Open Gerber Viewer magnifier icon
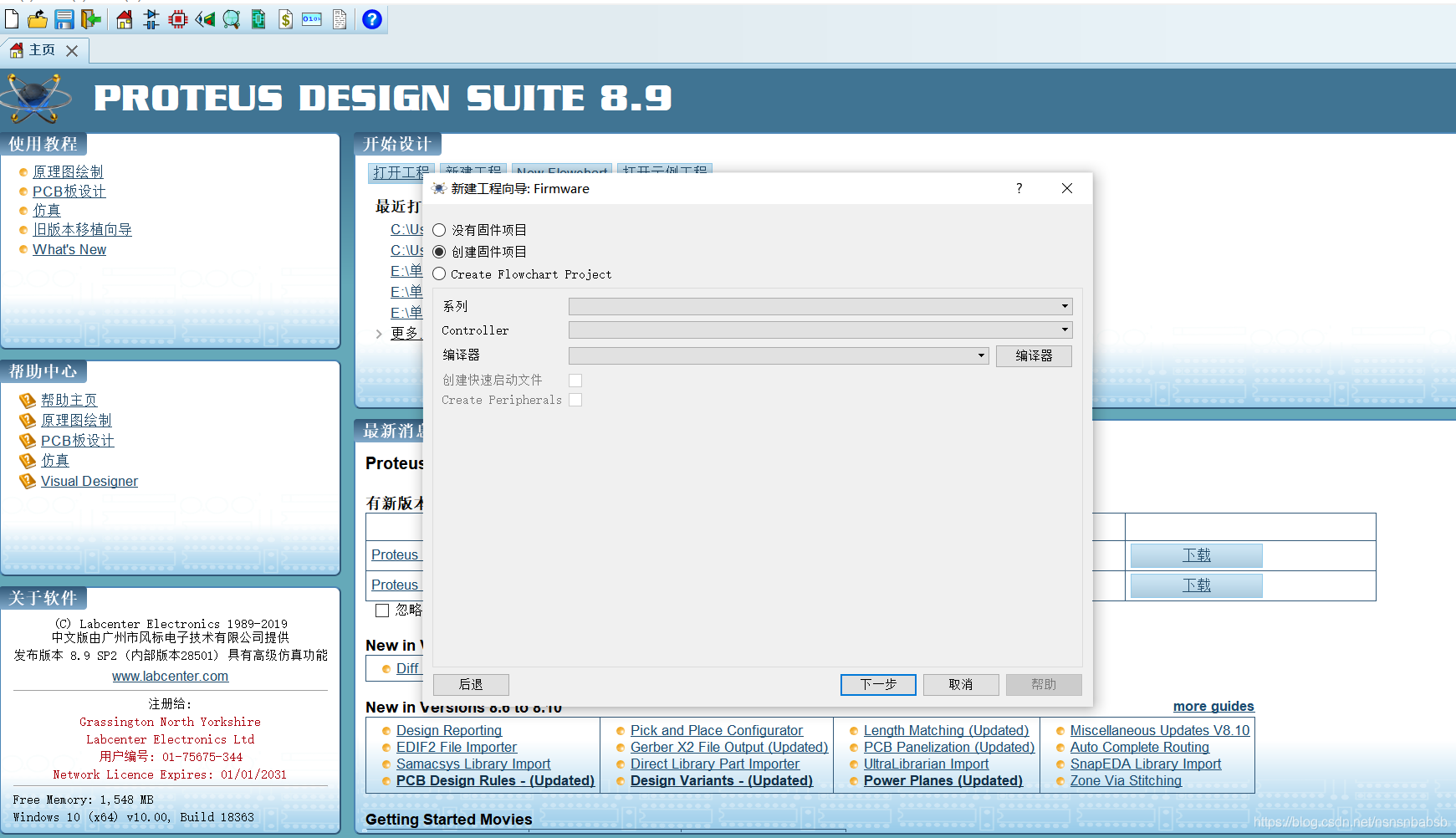The image size is (1456, 838). pyautogui.click(x=232, y=18)
